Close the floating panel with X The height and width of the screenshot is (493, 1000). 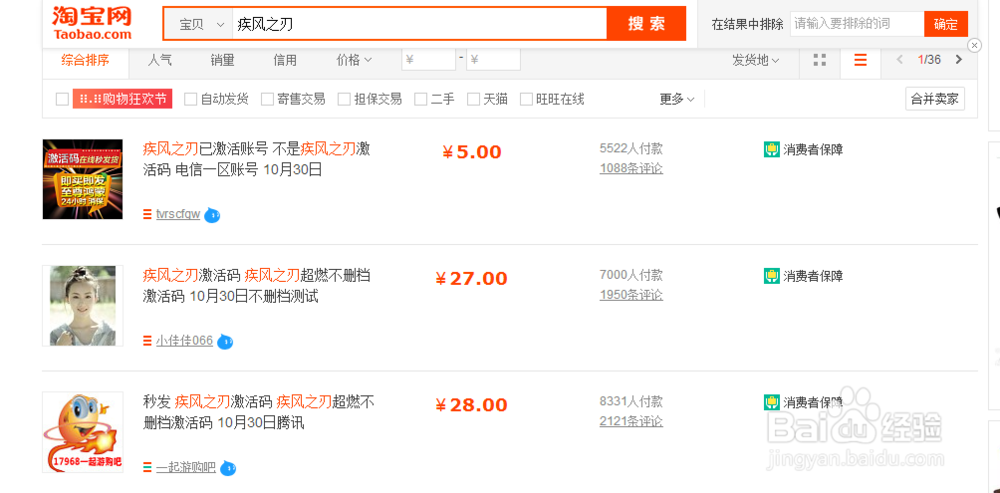[x=975, y=45]
